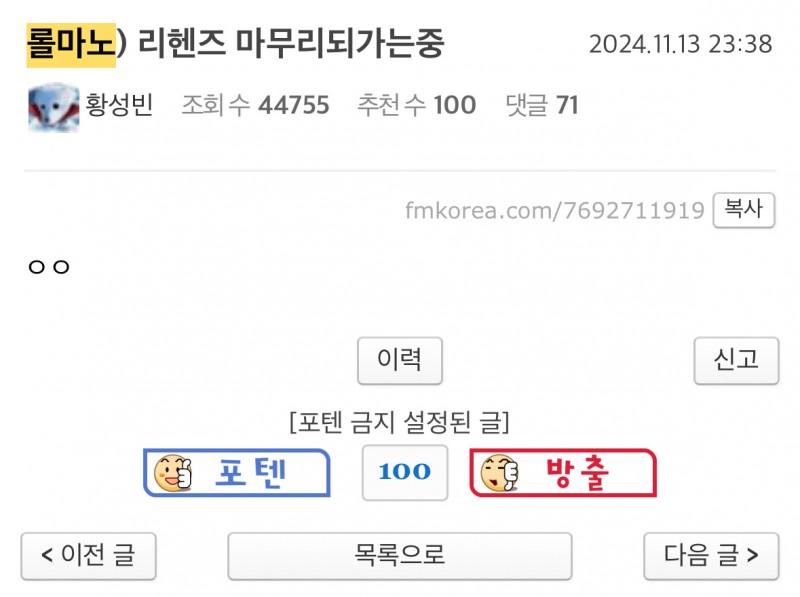Screen dimensions: 800x597
Task: Open the post 이력 history
Action: click(400, 360)
